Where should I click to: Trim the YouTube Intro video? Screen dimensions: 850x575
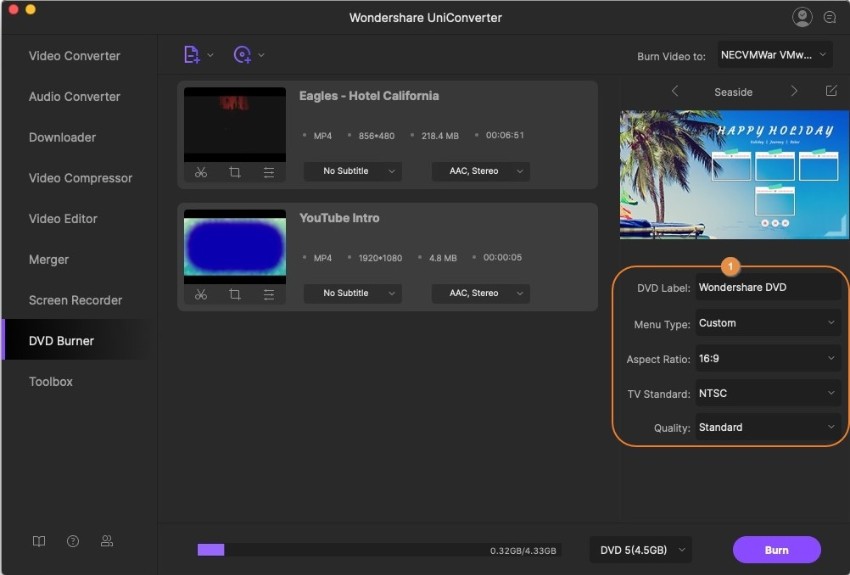[x=201, y=294]
